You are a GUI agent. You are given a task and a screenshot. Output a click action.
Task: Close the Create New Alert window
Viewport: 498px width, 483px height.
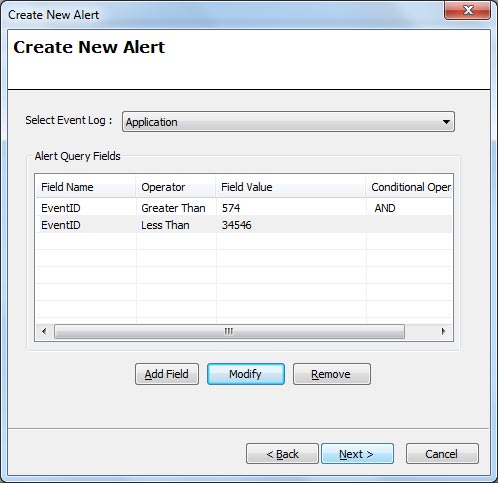click(468, 10)
